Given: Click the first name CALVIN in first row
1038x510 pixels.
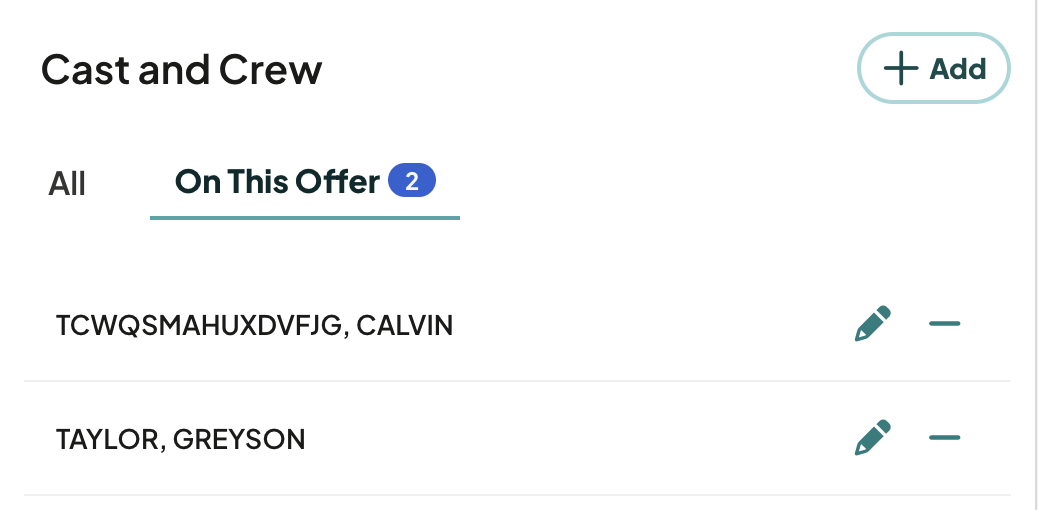Looking at the screenshot, I should coord(404,325).
